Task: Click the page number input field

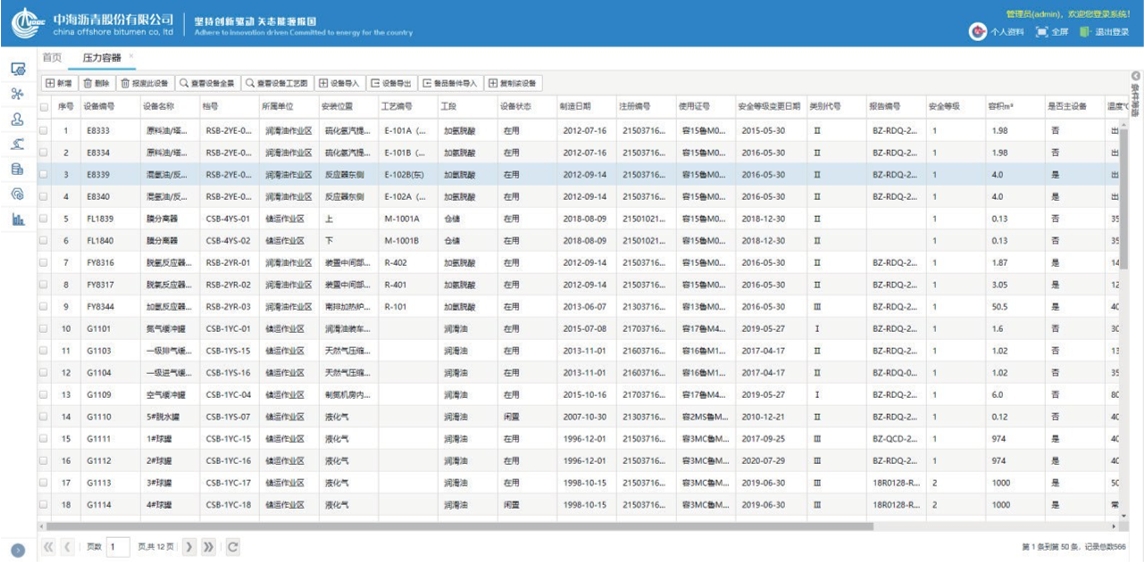Action: tap(117, 547)
